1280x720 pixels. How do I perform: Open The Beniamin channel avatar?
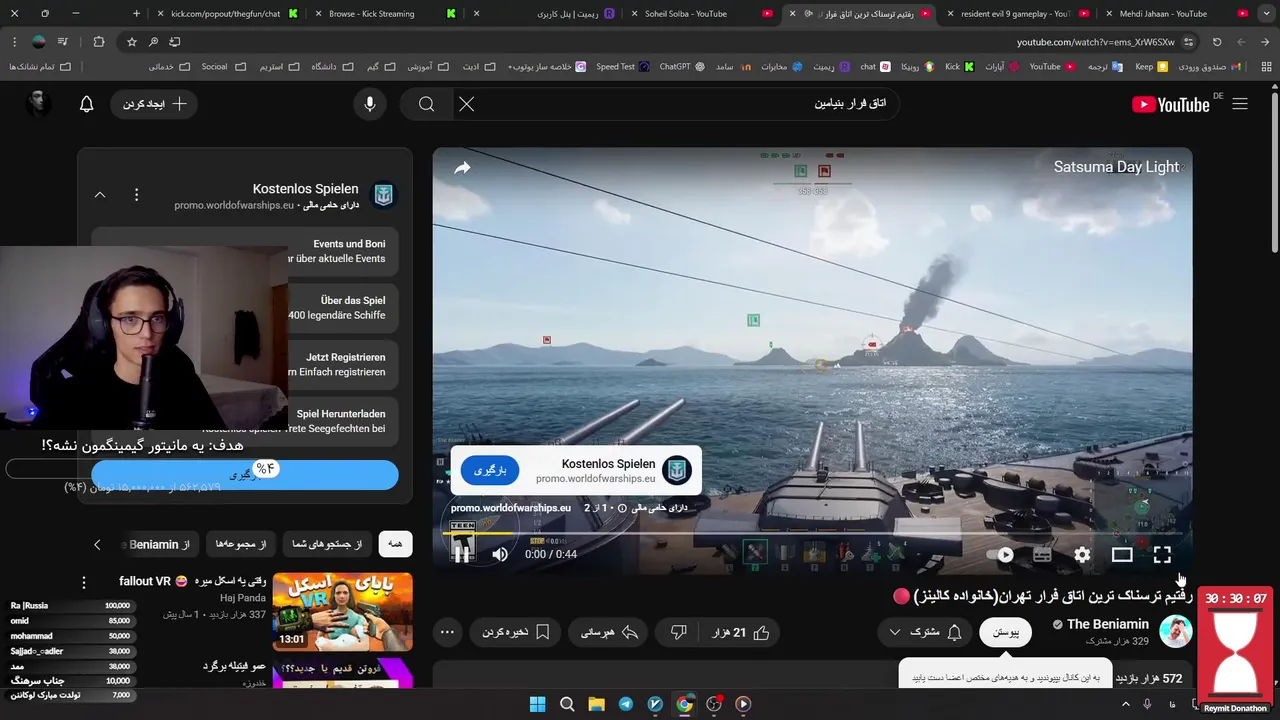pyautogui.click(x=1175, y=631)
